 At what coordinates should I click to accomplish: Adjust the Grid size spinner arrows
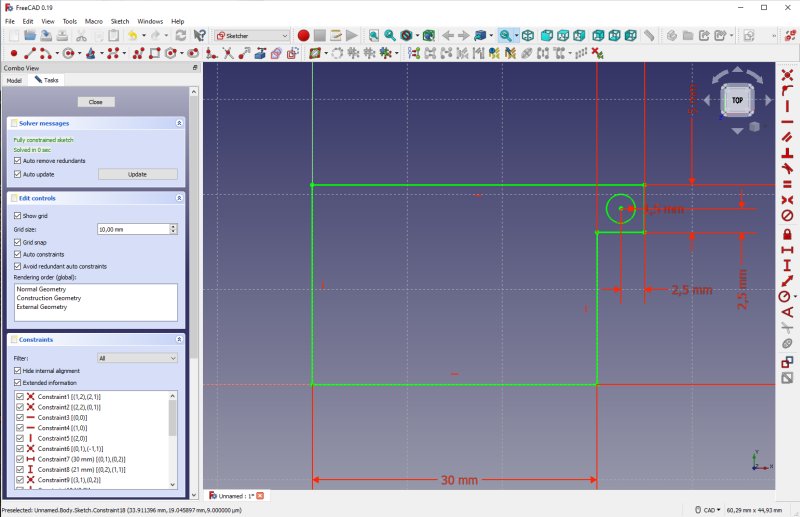click(173, 229)
